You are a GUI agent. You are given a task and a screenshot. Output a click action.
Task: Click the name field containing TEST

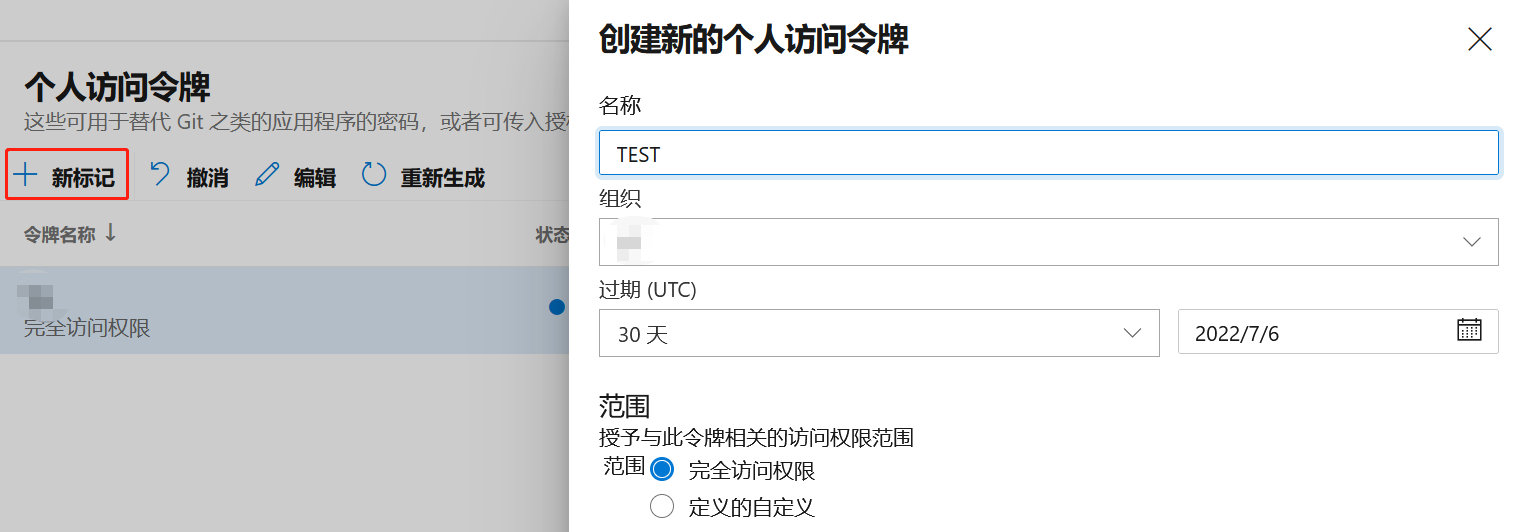click(x=1048, y=153)
